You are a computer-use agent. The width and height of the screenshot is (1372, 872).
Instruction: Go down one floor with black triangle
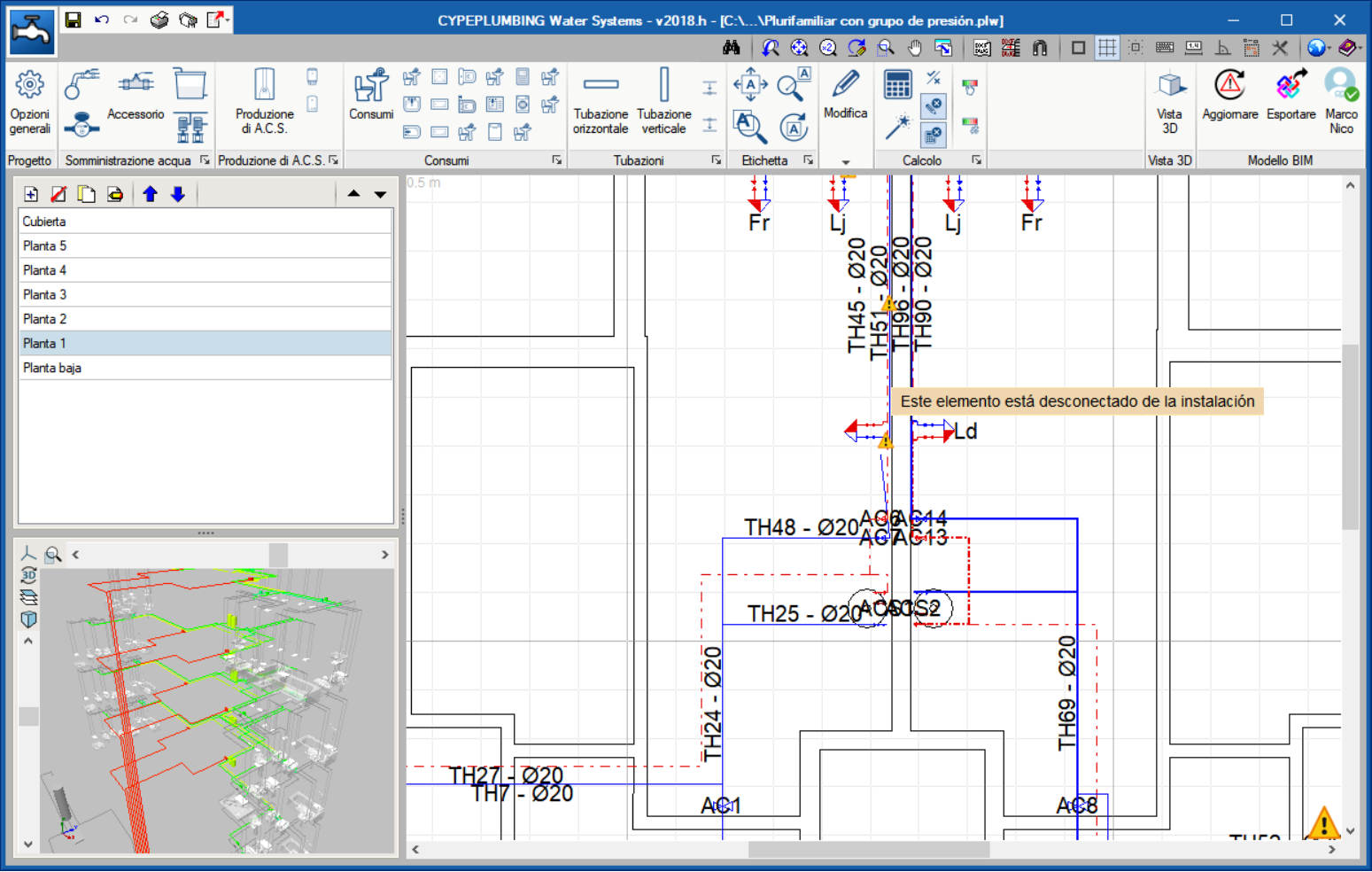(381, 194)
